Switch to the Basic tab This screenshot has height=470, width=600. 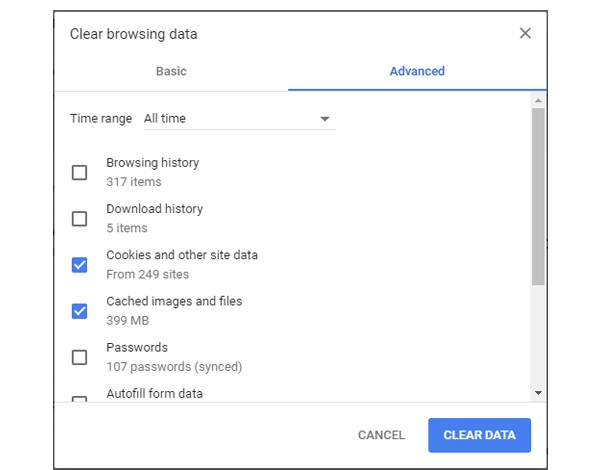pyautogui.click(x=171, y=72)
